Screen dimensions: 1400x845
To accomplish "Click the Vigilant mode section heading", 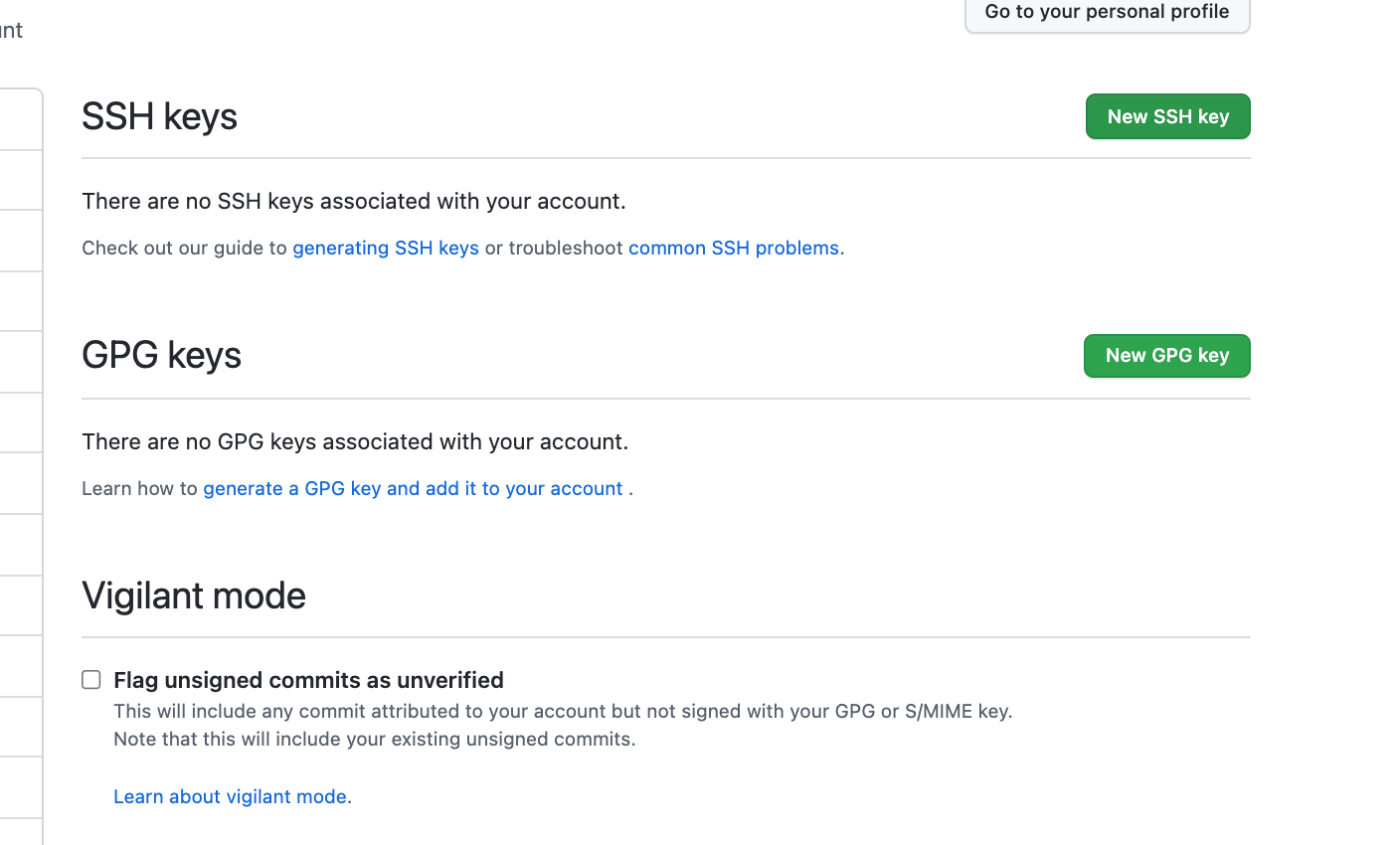I will pos(194,595).
